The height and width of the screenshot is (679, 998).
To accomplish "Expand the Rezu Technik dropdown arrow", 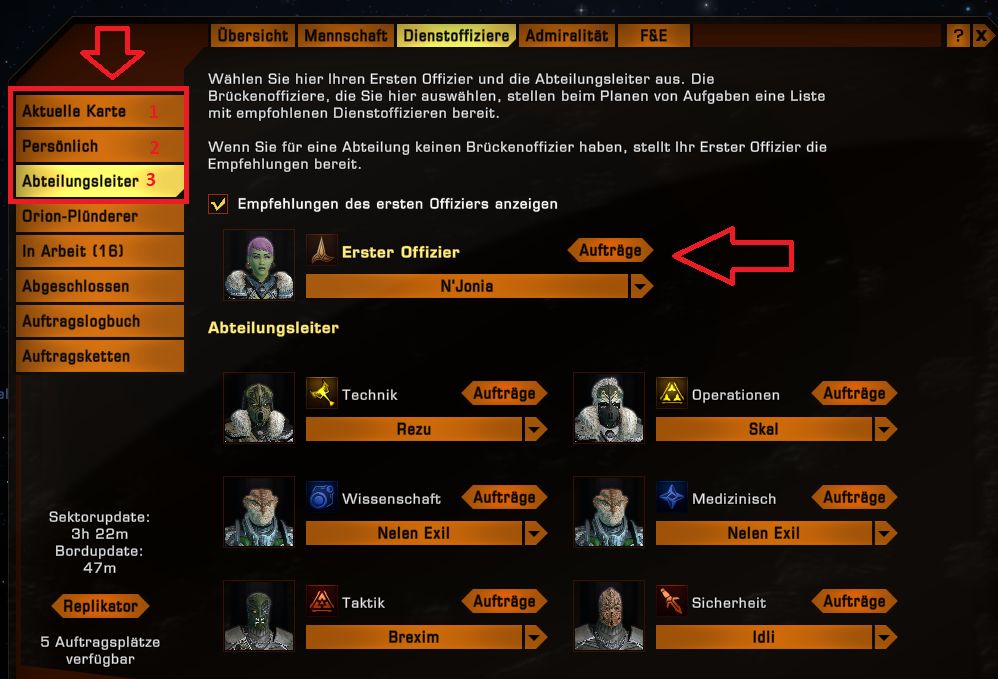I will coord(535,430).
